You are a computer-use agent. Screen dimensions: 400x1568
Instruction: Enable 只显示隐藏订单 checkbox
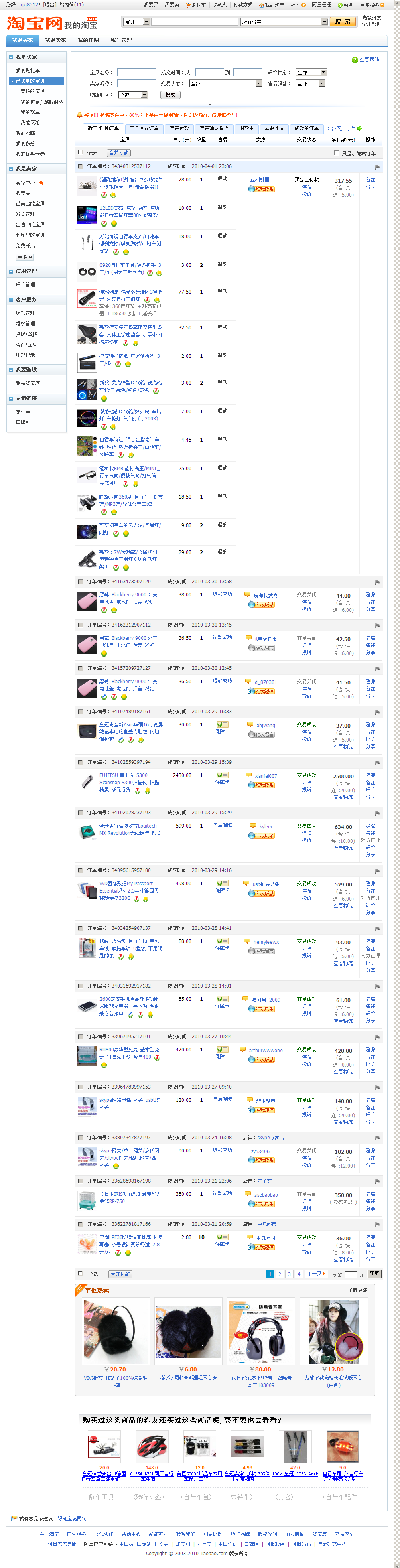pos(337,153)
